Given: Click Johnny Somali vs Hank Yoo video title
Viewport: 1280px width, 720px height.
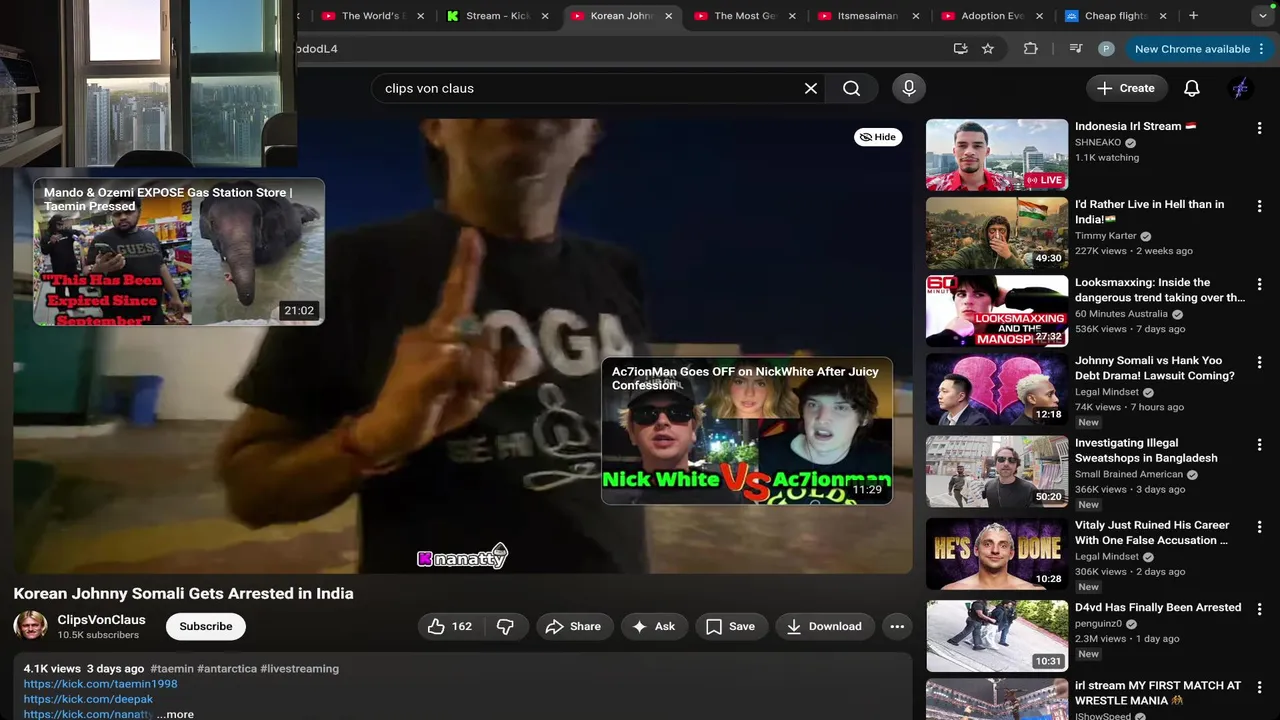Looking at the screenshot, I should tap(1155, 368).
